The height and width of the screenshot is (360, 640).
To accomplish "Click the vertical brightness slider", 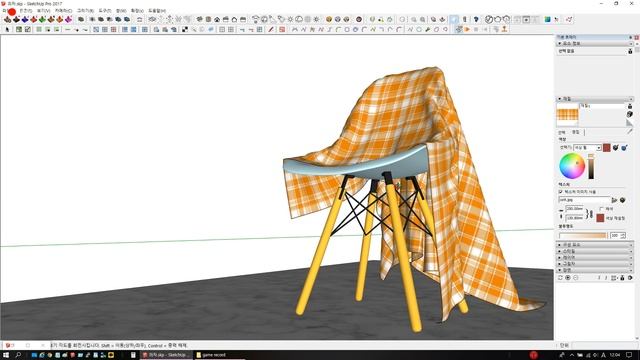I will tap(591, 167).
